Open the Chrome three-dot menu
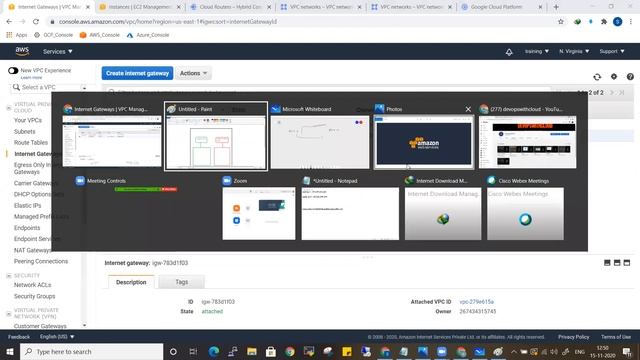 pyautogui.click(x=631, y=22)
